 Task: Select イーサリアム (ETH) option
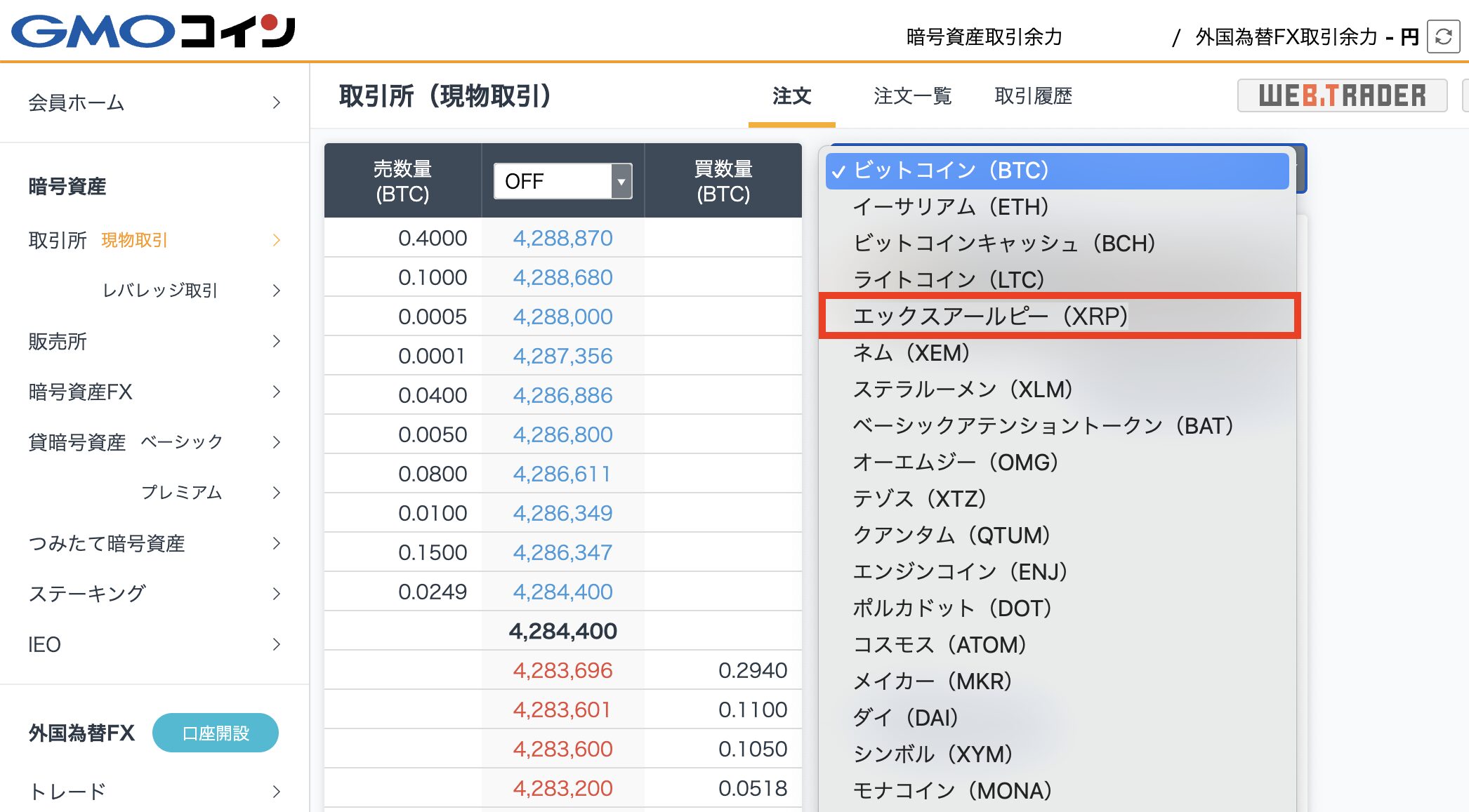tap(1058, 207)
